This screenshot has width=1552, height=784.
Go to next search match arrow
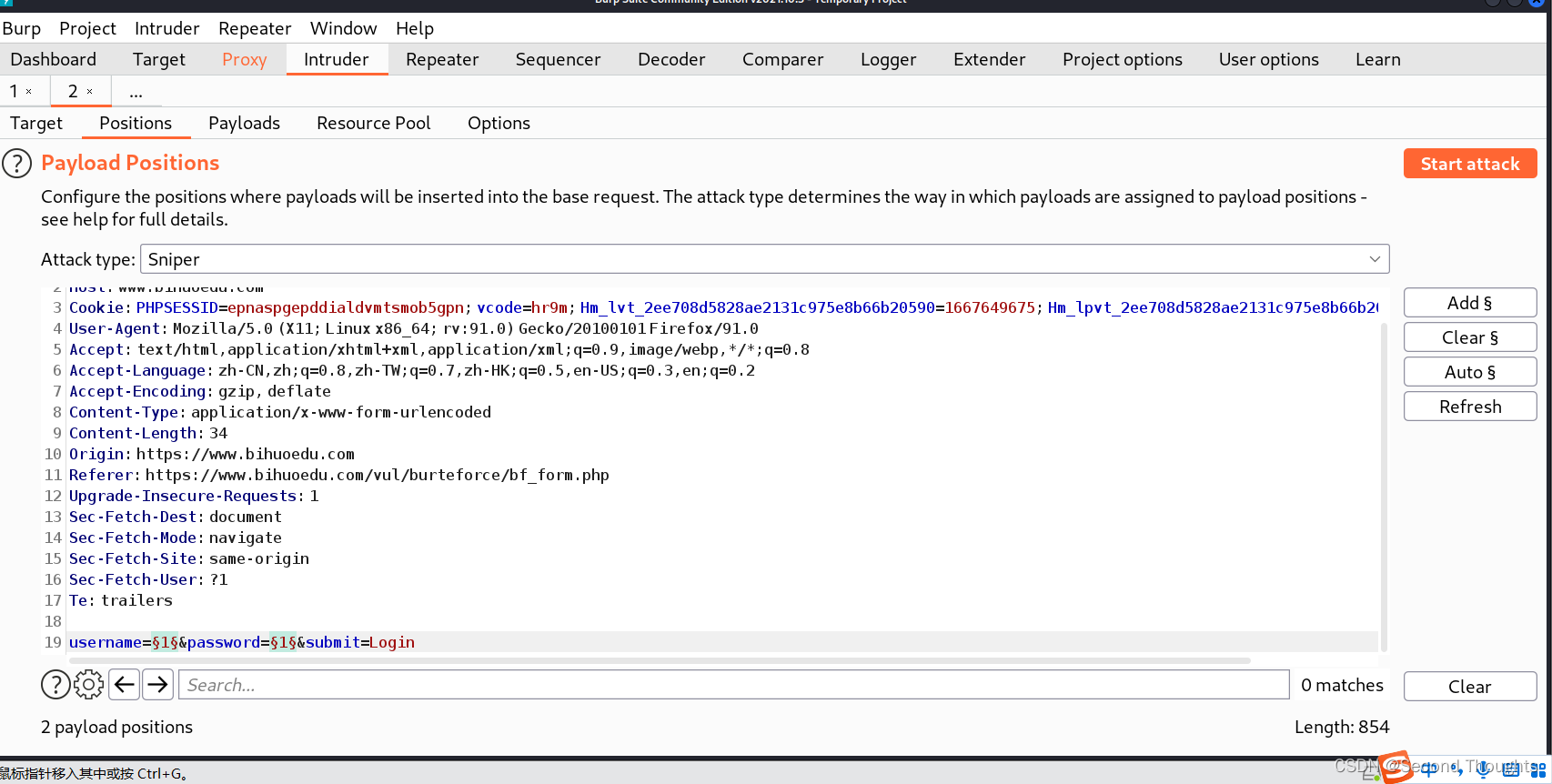(x=158, y=684)
